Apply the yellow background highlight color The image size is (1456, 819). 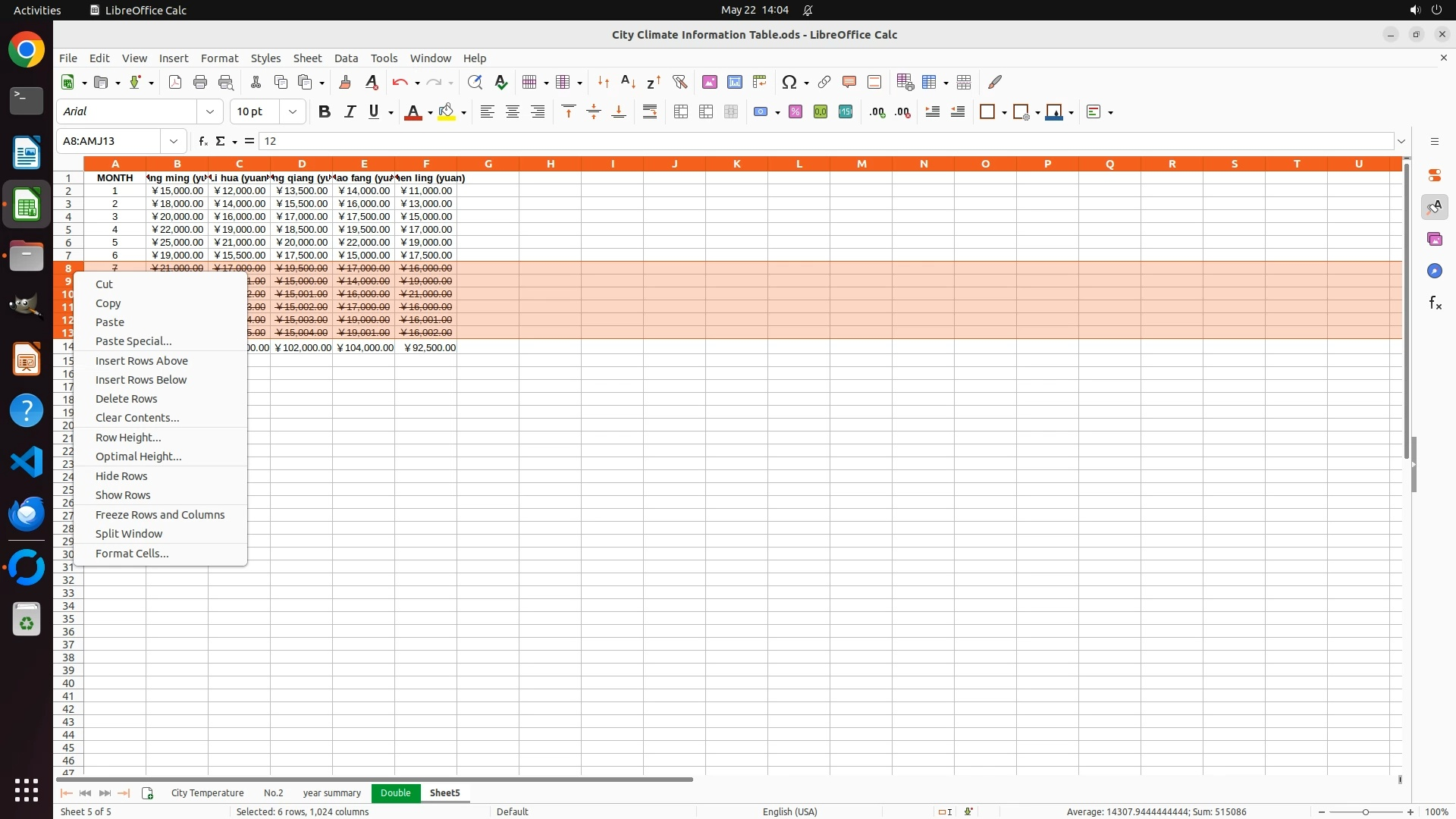tap(447, 112)
